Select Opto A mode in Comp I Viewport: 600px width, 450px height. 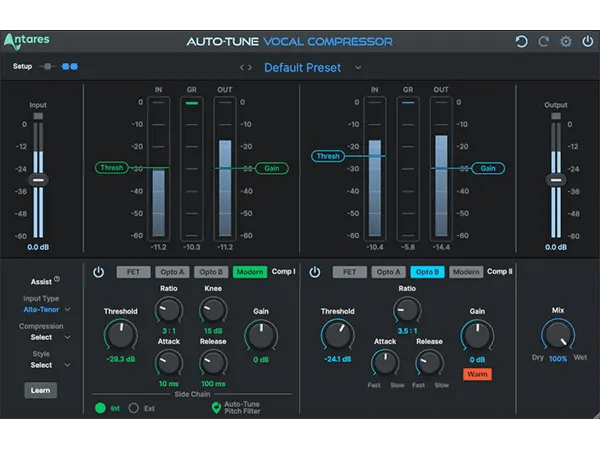click(x=172, y=272)
